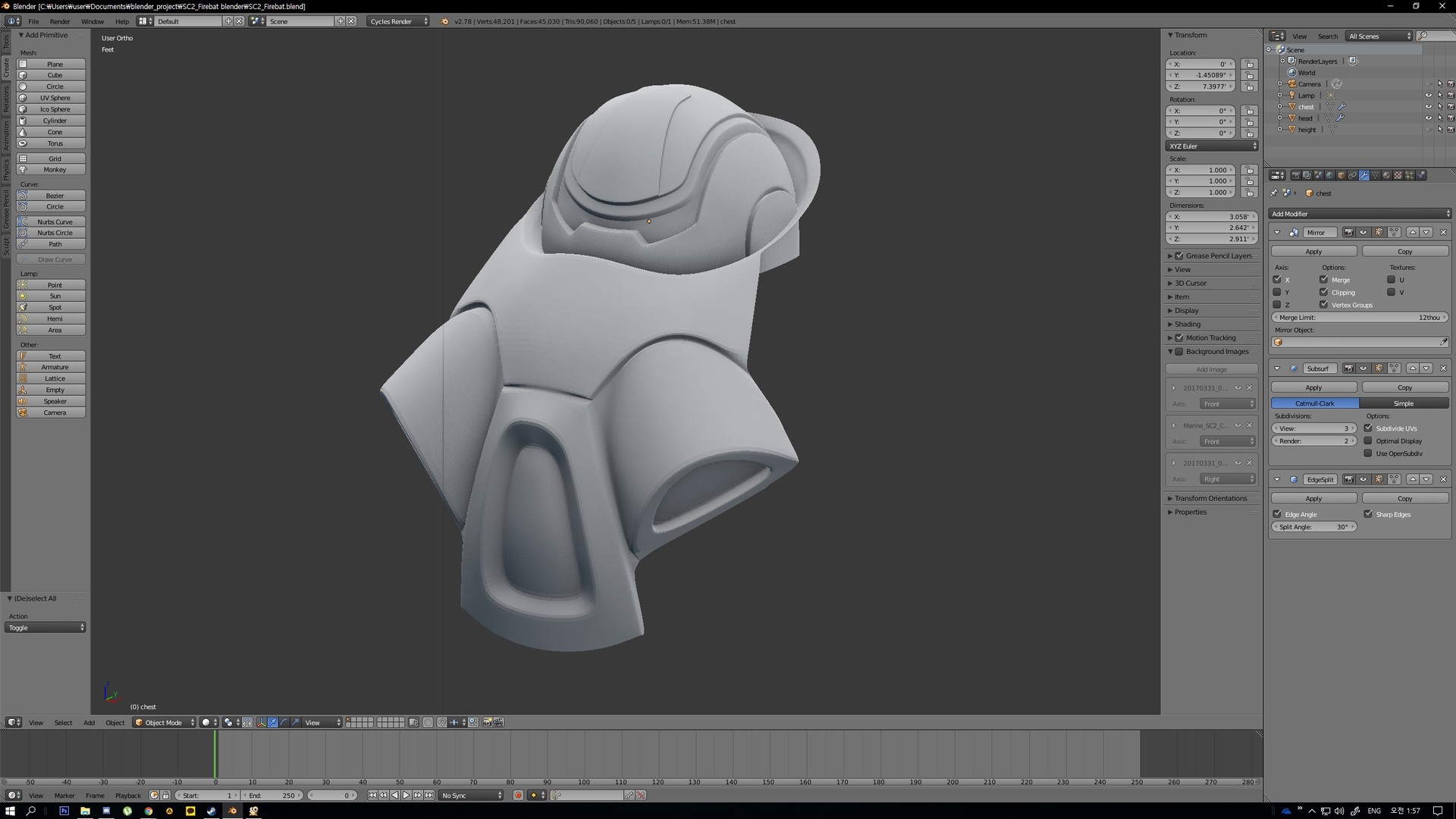Apply the EdgeSplit modifier

(x=1313, y=498)
